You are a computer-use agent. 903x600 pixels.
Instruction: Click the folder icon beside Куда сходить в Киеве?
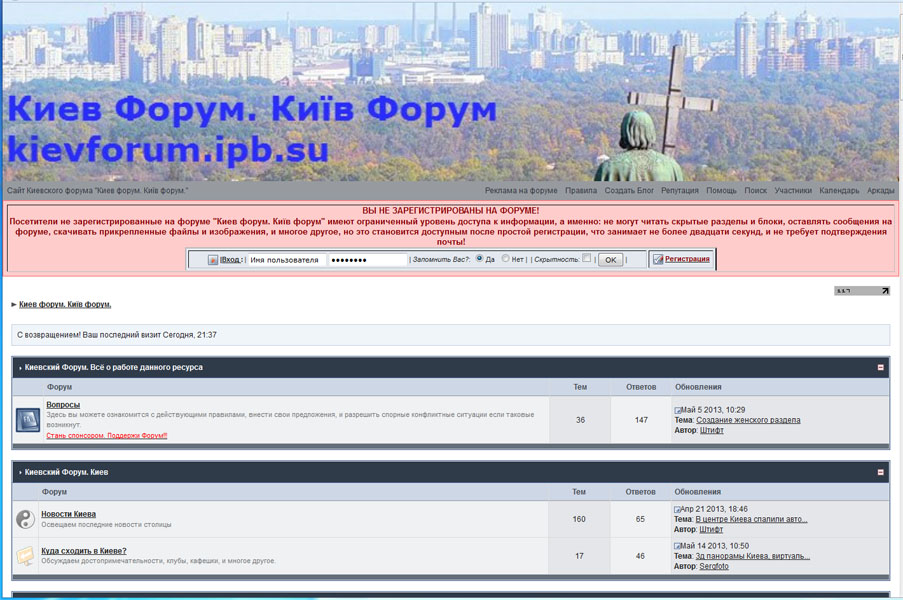tap(25, 556)
